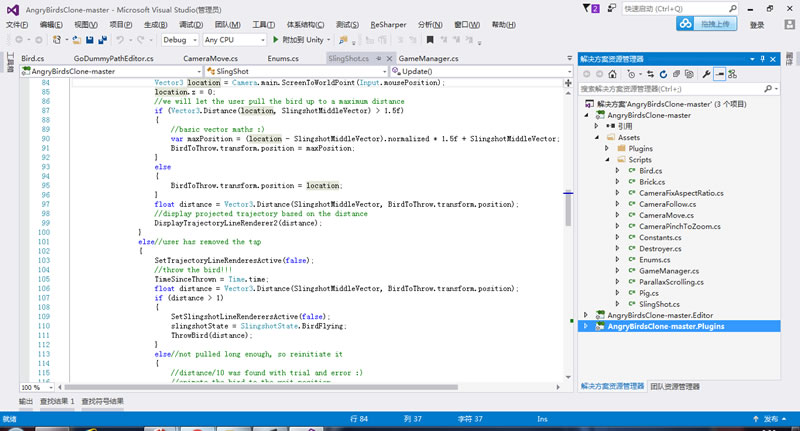Click the navigate forward toolbar icon
Screen dimensions: 800x431
tap(39, 39)
